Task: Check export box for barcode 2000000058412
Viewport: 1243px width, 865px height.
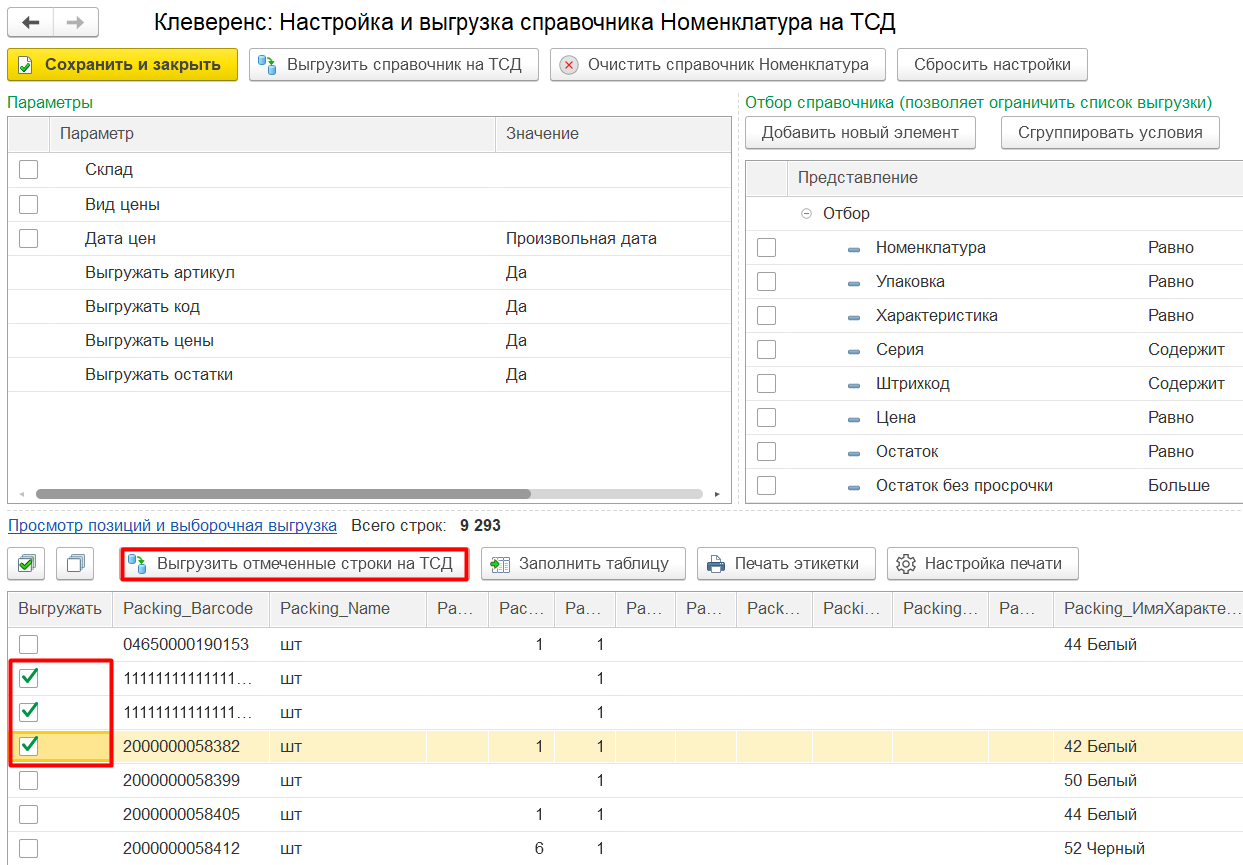Action: click(x=28, y=849)
